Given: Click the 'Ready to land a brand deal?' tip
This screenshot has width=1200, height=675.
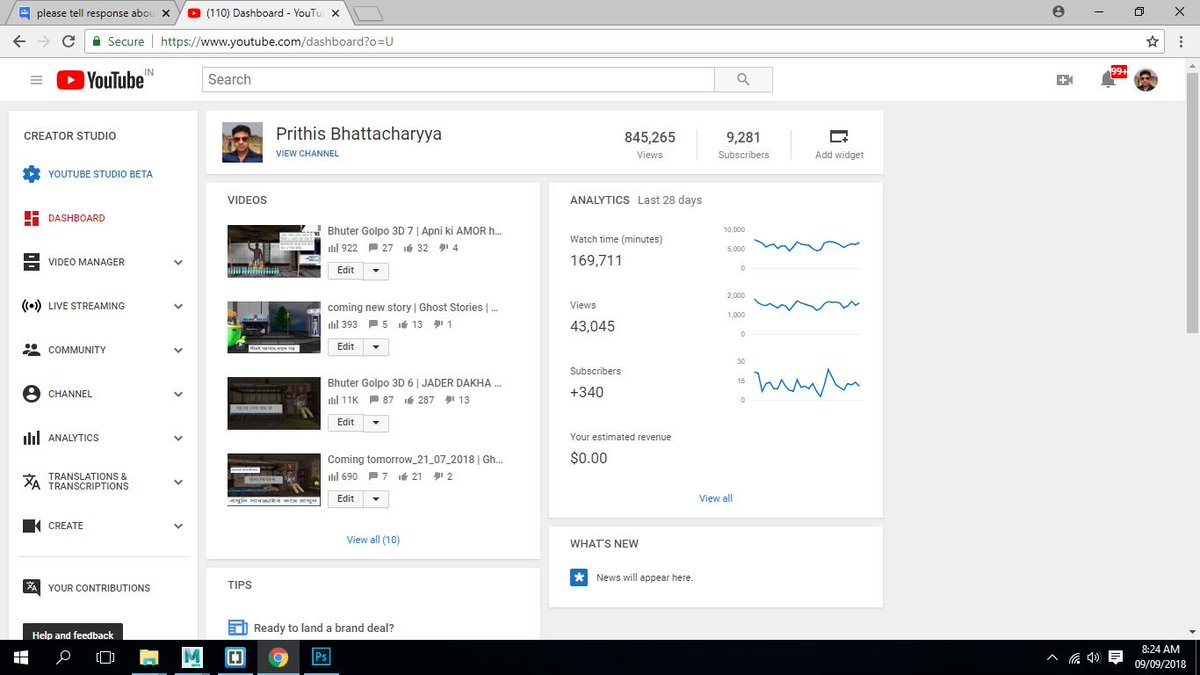Looking at the screenshot, I should point(324,628).
